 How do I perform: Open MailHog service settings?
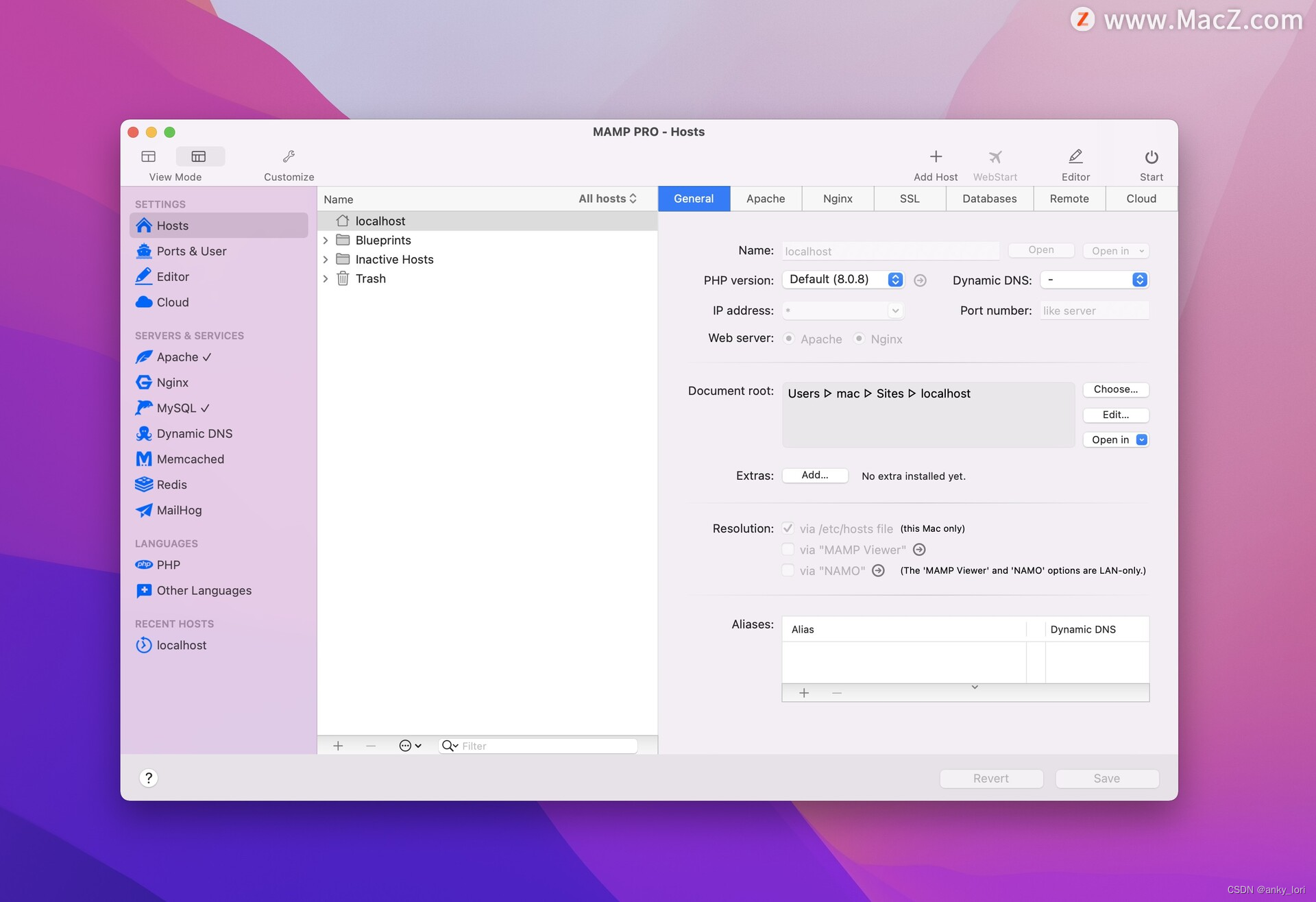pyautogui.click(x=178, y=510)
